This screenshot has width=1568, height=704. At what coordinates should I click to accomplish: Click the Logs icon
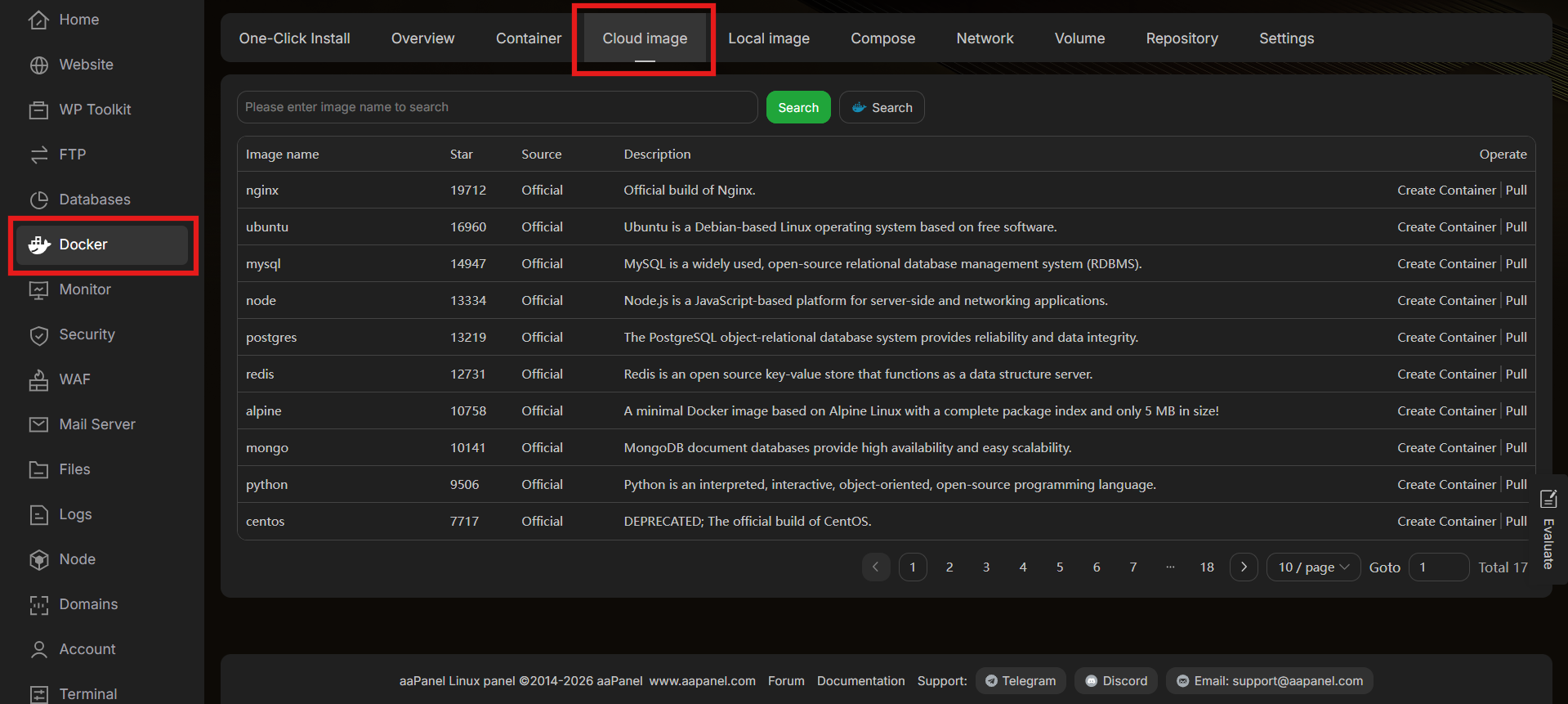(x=38, y=514)
